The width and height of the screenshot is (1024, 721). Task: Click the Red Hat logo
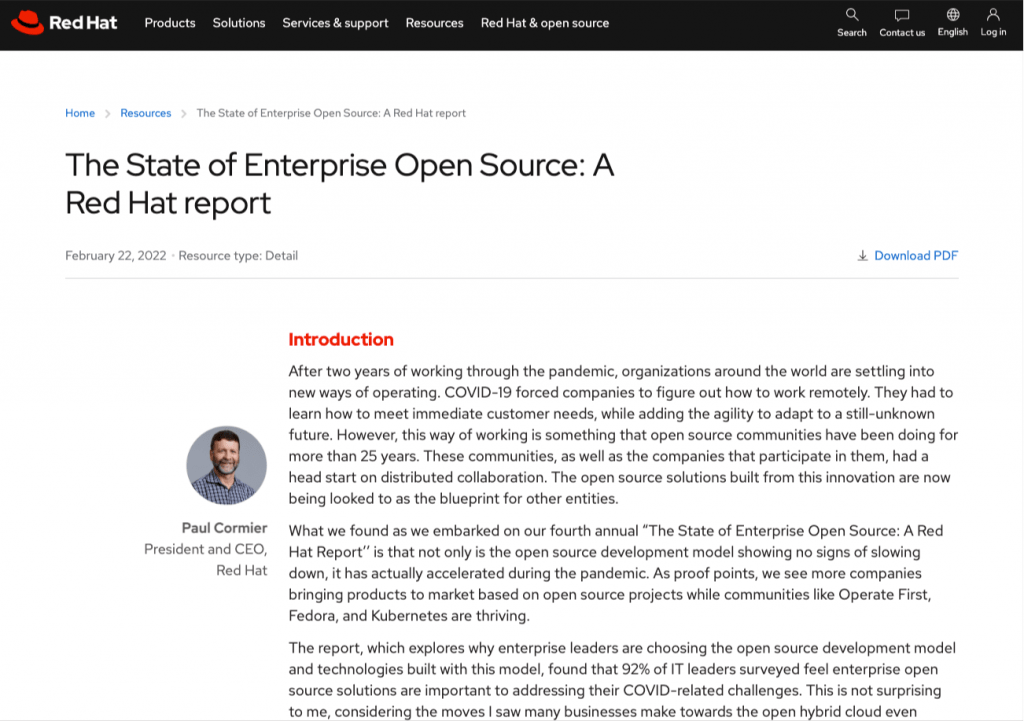point(64,23)
